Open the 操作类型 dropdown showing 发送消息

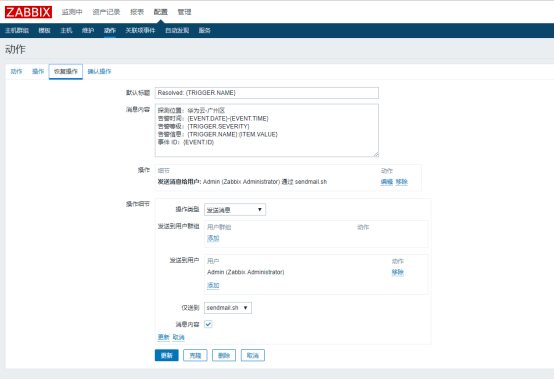pyautogui.click(x=235, y=210)
